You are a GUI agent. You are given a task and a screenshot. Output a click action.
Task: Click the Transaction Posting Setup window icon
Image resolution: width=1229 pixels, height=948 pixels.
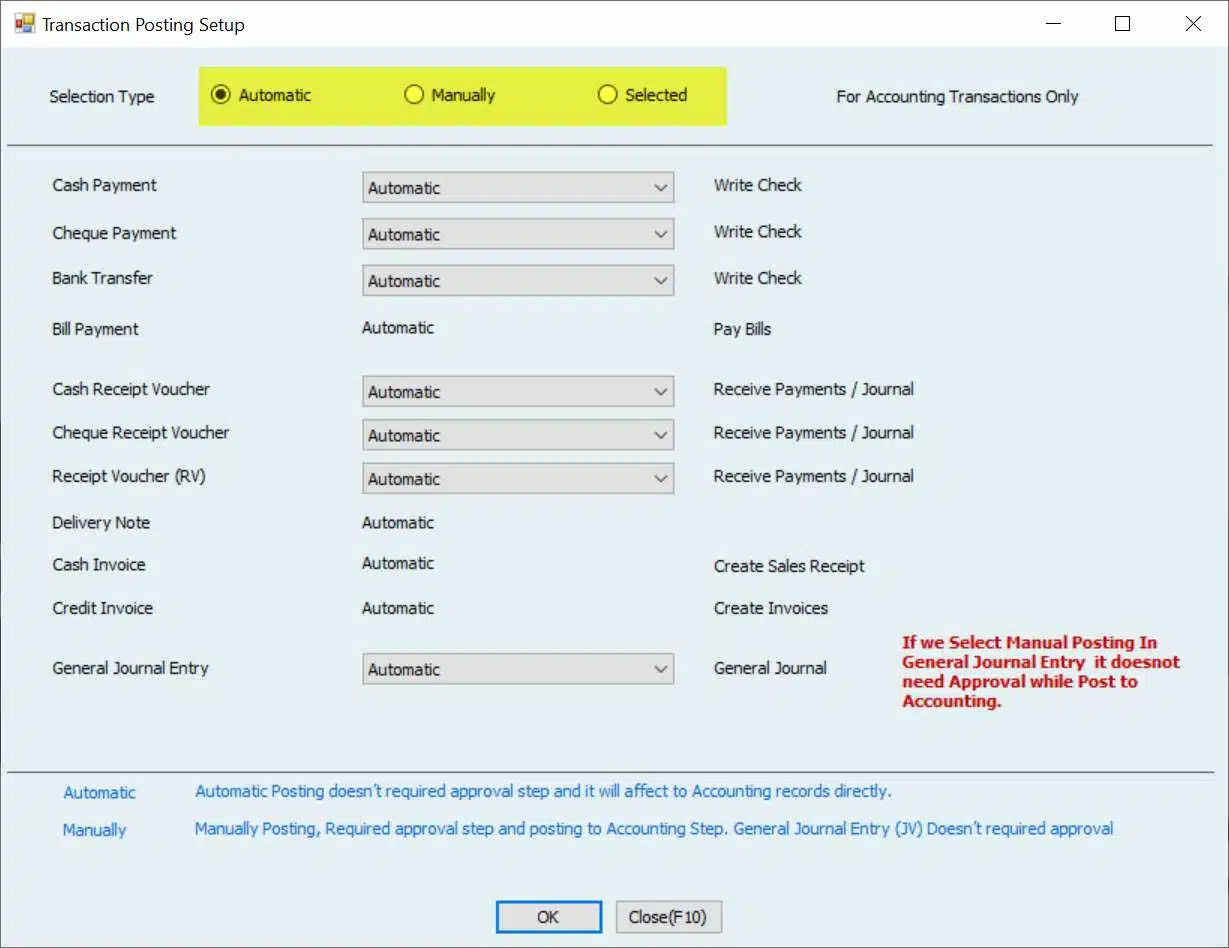(x=24, y=24)
